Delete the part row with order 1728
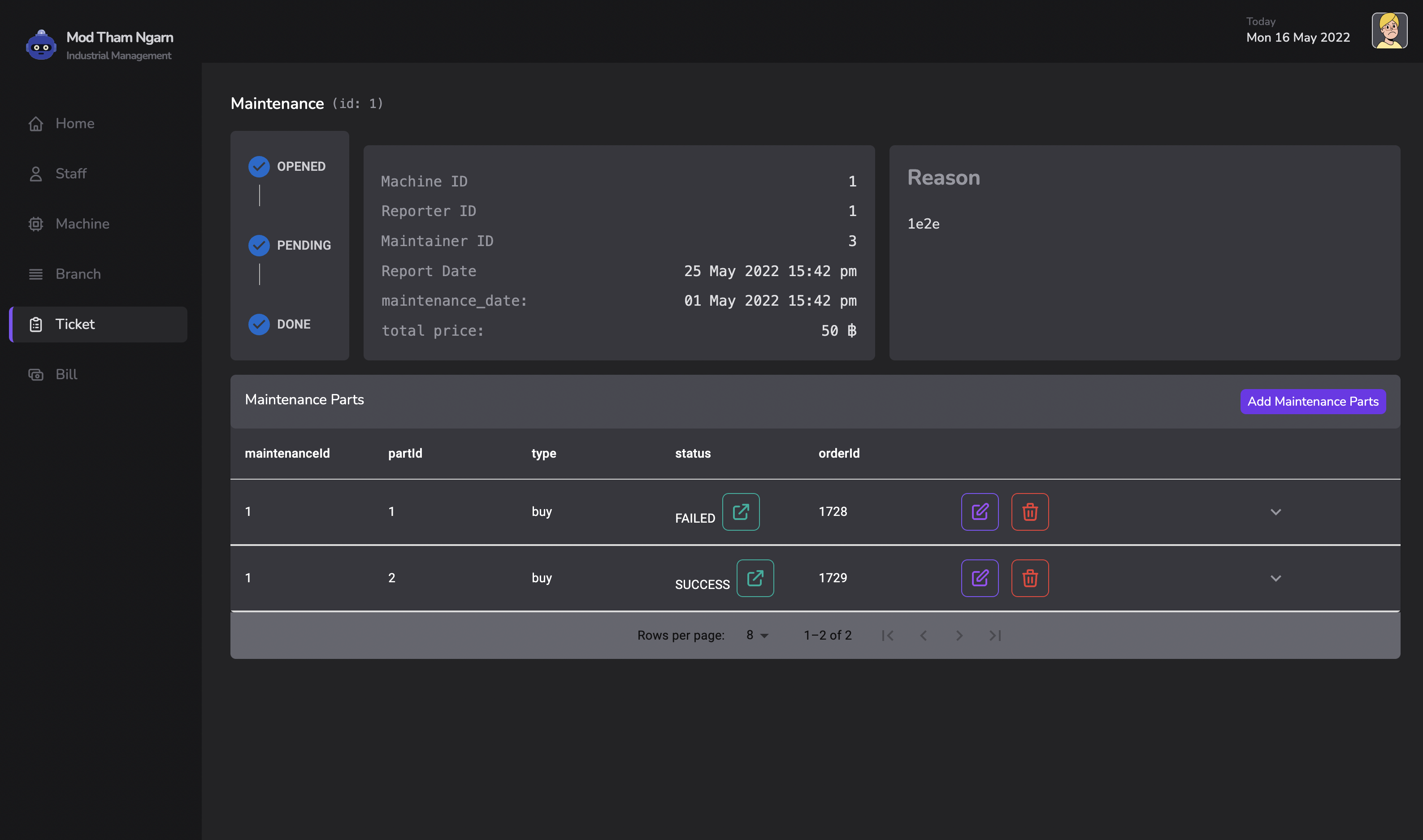Viewport: 1423px width, 840px height. (x=1030, y=512)
